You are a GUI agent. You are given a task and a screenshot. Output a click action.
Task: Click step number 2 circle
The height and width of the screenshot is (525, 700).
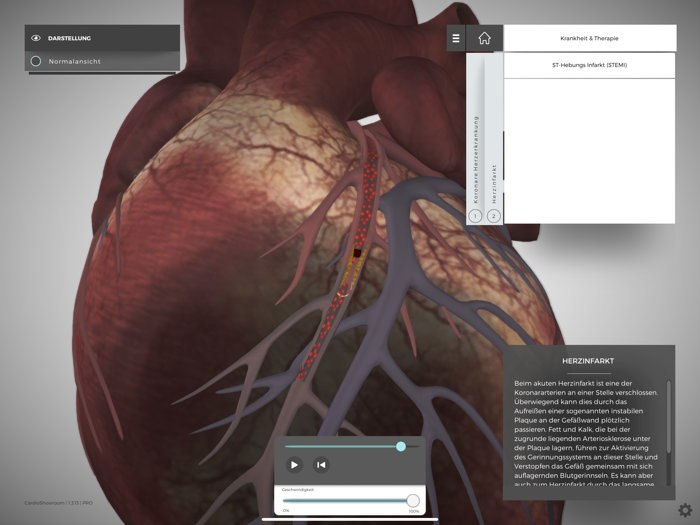coord(494,216)
